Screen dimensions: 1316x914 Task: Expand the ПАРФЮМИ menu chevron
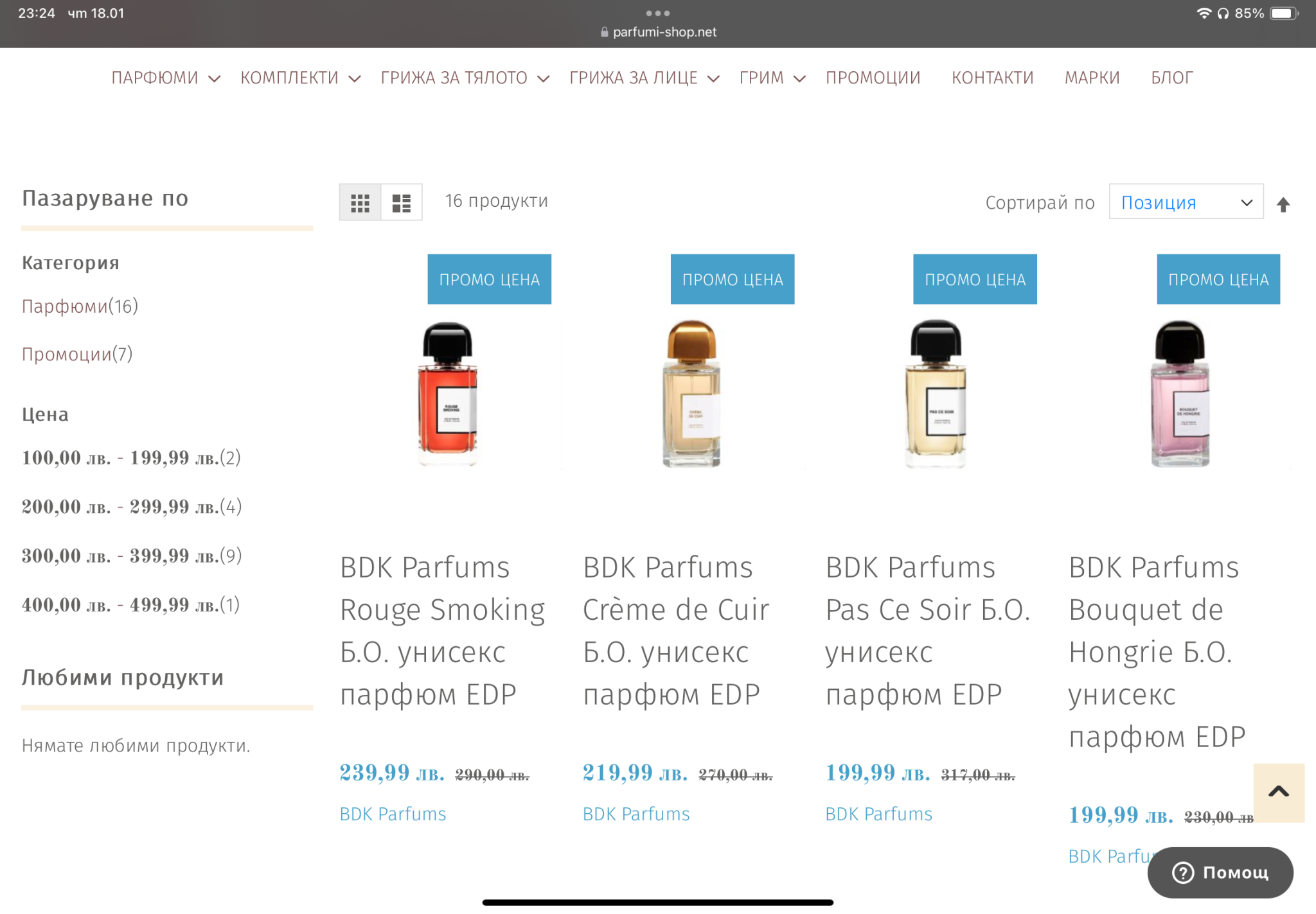click(215, 79)
